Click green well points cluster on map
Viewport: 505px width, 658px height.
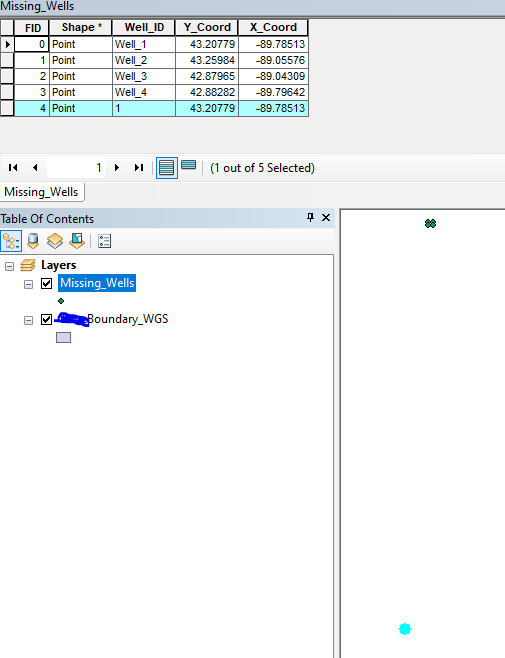coord(430,224)
